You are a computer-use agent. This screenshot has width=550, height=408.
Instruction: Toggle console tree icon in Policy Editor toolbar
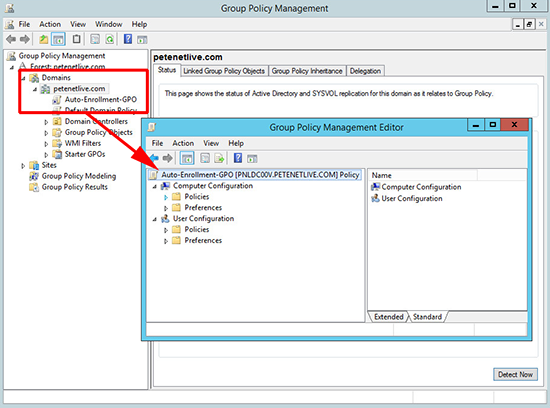187,158
